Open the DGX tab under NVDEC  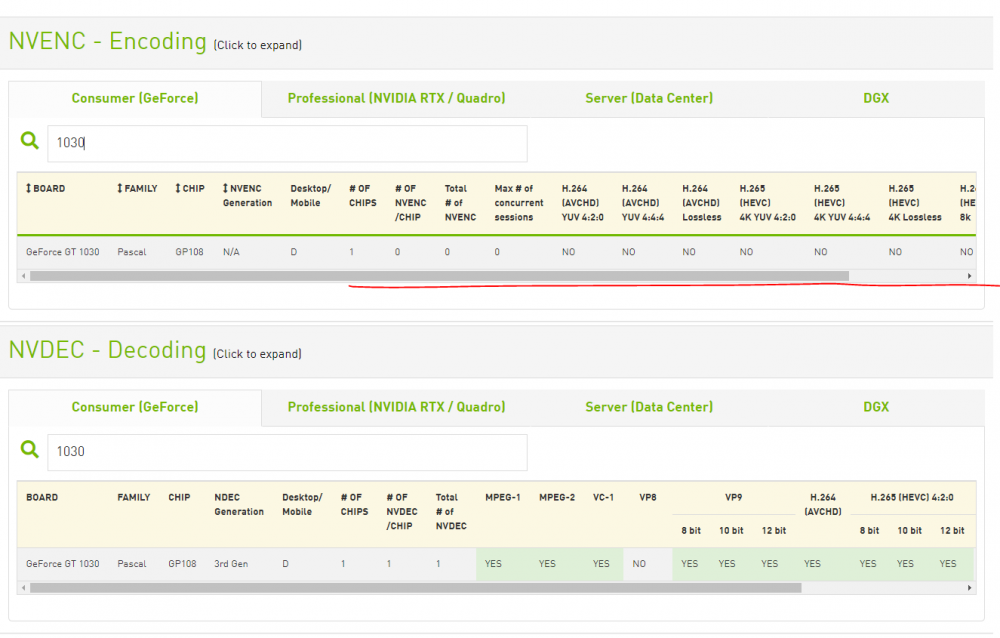876,407
